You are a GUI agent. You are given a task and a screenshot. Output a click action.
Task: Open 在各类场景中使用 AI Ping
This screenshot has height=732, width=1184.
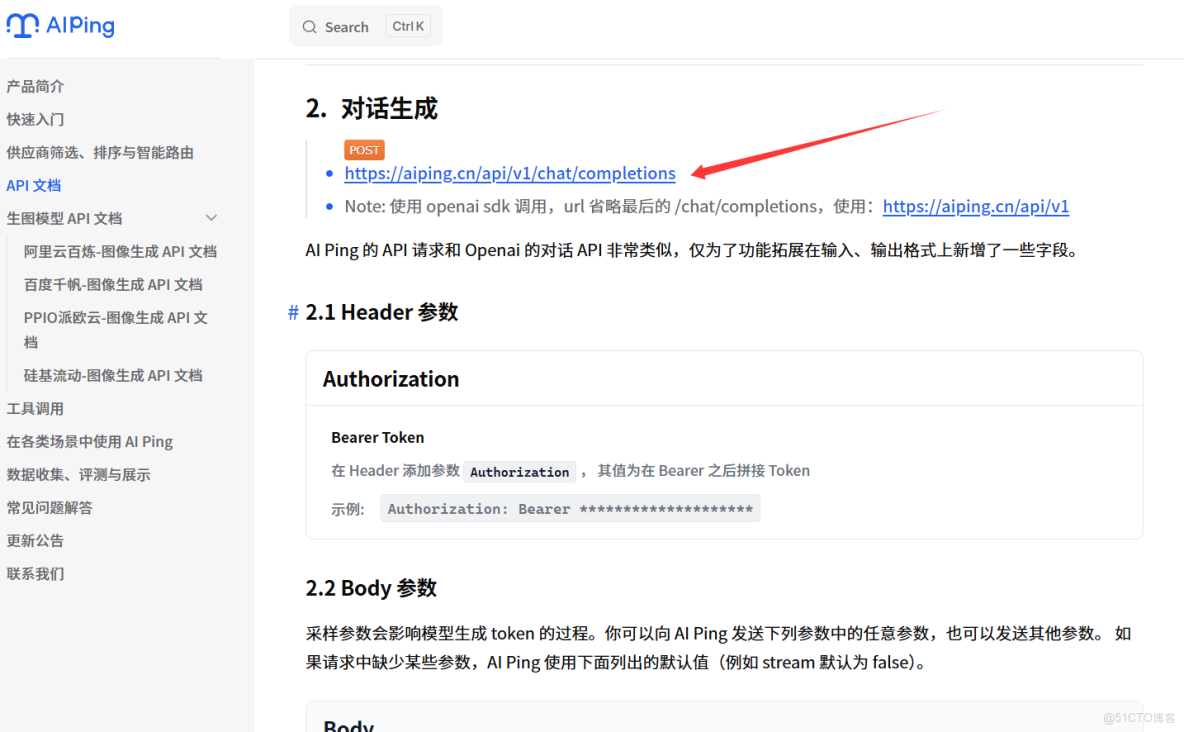point(86,441)
